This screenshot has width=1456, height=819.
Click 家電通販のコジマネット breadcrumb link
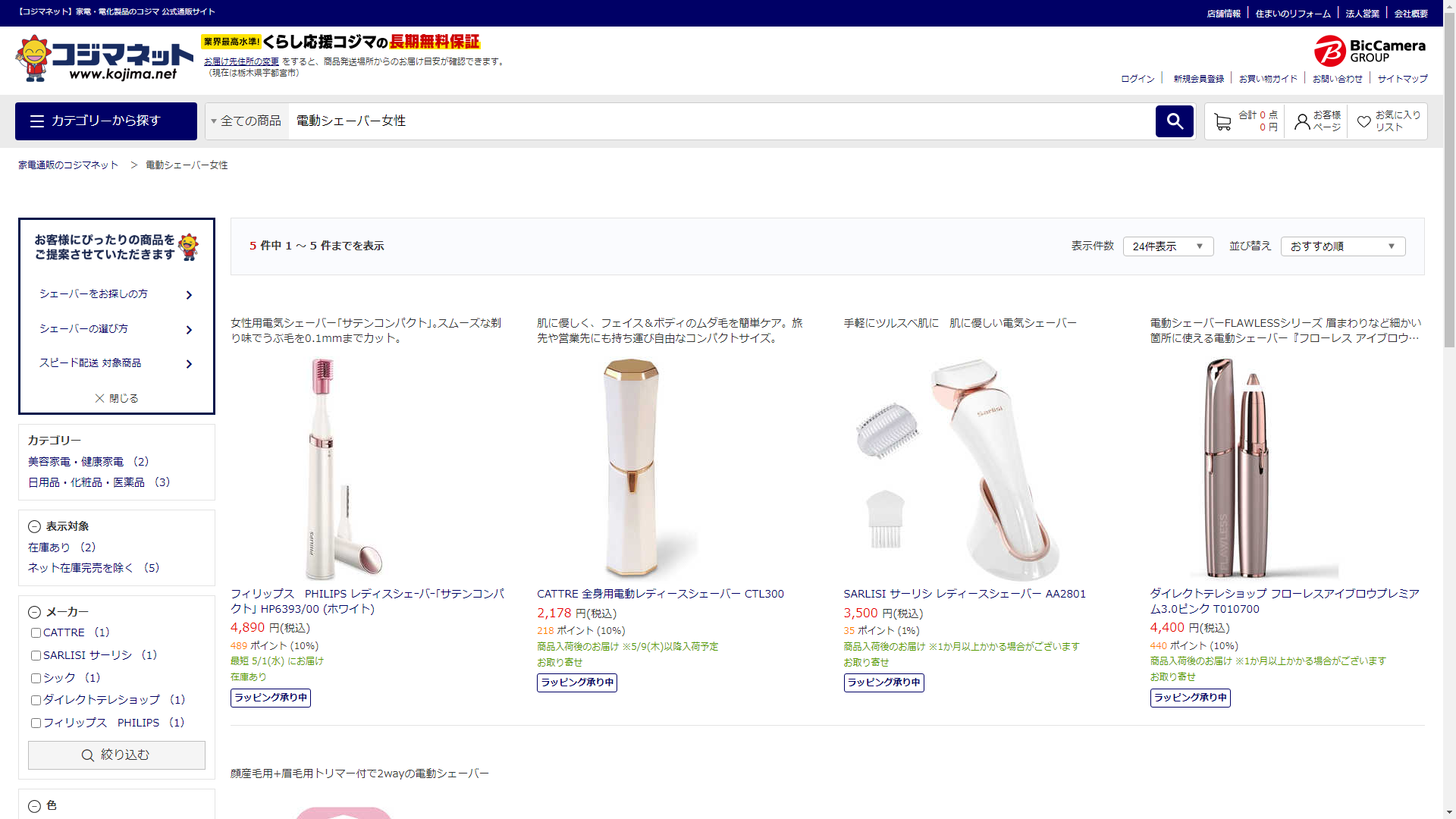pos(68,165)
